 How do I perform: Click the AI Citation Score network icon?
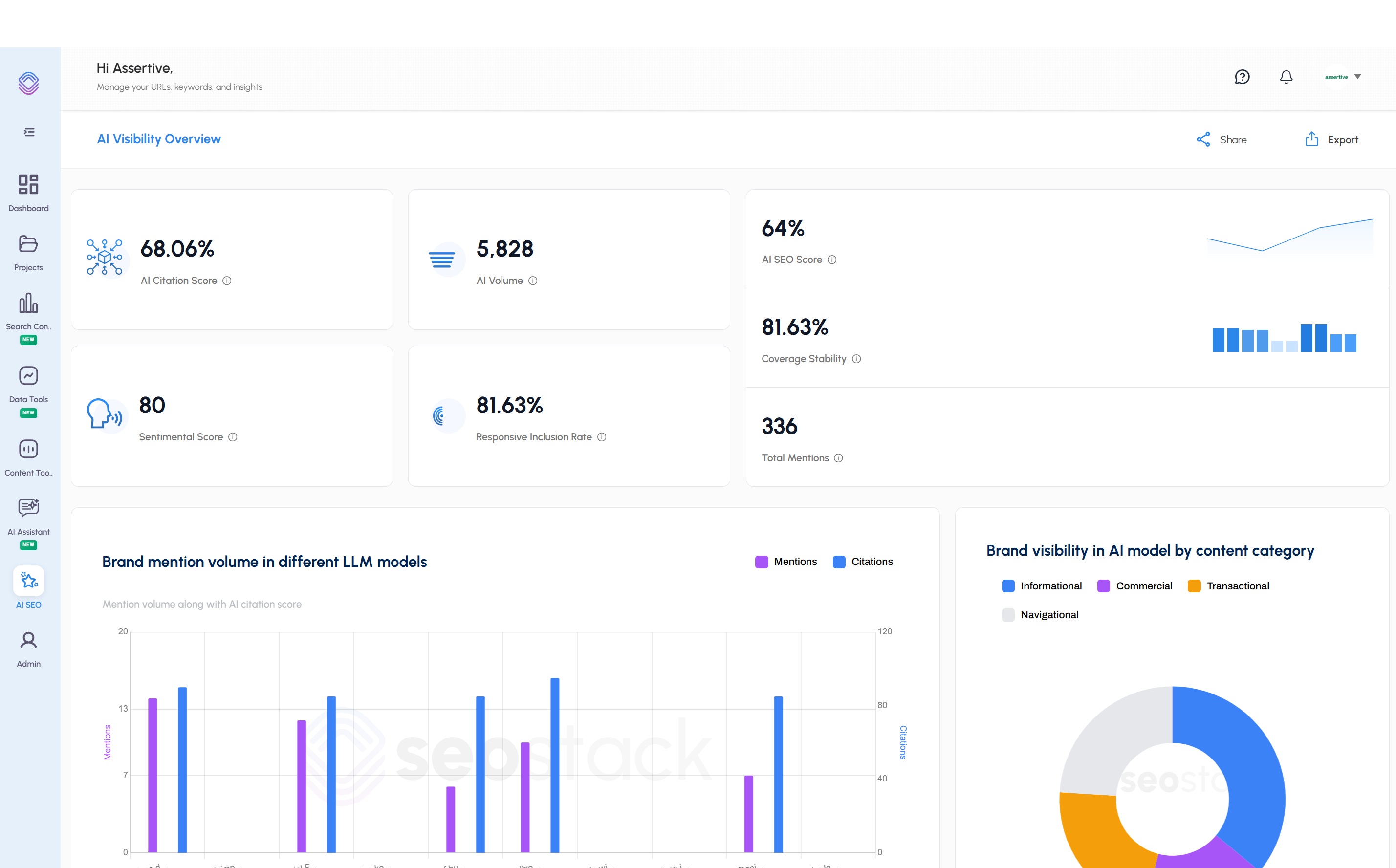[105, 257]
